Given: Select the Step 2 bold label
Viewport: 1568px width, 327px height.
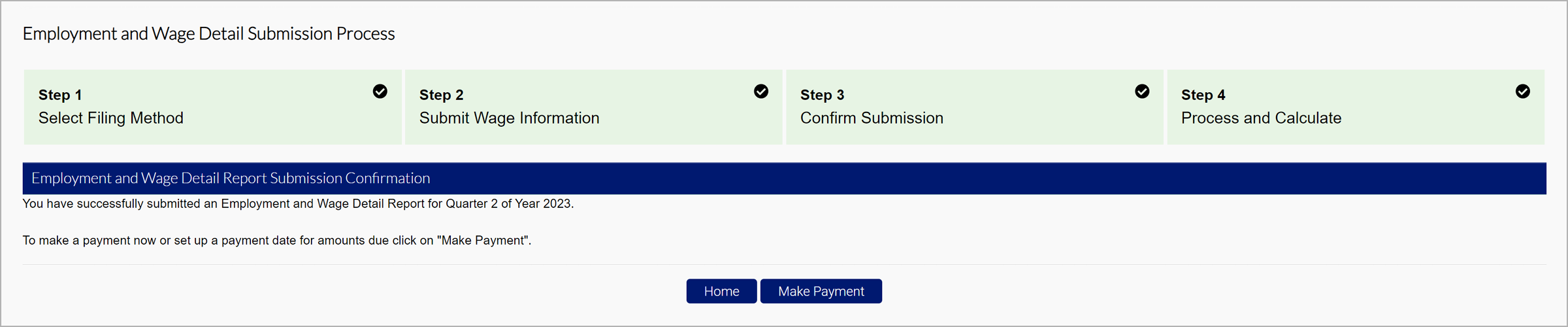Looking at the screenshot, I should [x=441, y=95].
